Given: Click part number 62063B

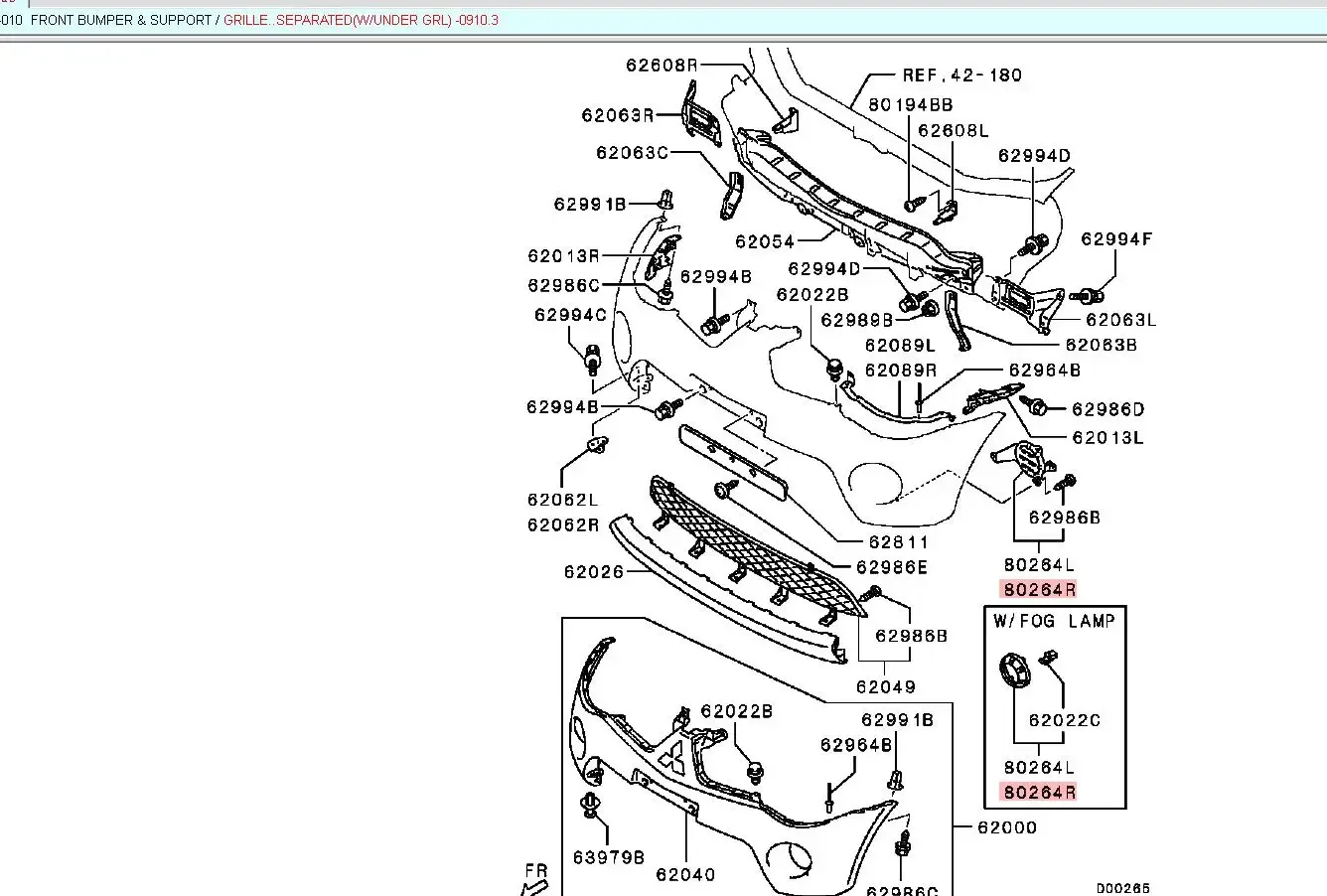Looking at the screenshot, I should pyautogui.click(x=1102, y=345).
